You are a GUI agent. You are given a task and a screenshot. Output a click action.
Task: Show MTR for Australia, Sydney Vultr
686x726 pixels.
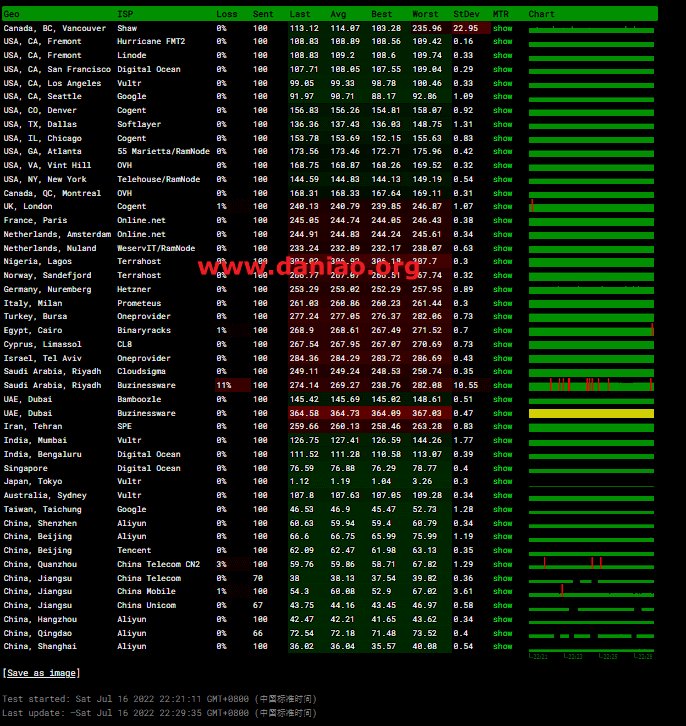click(x=502, y=495)
